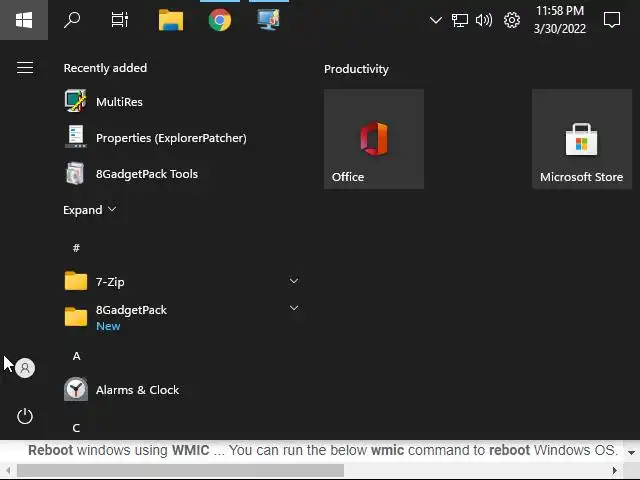Expand the 7-Zip folder chevron
Image resolution: width=640 pixels, height=480 pixels.
pos(293,281)
